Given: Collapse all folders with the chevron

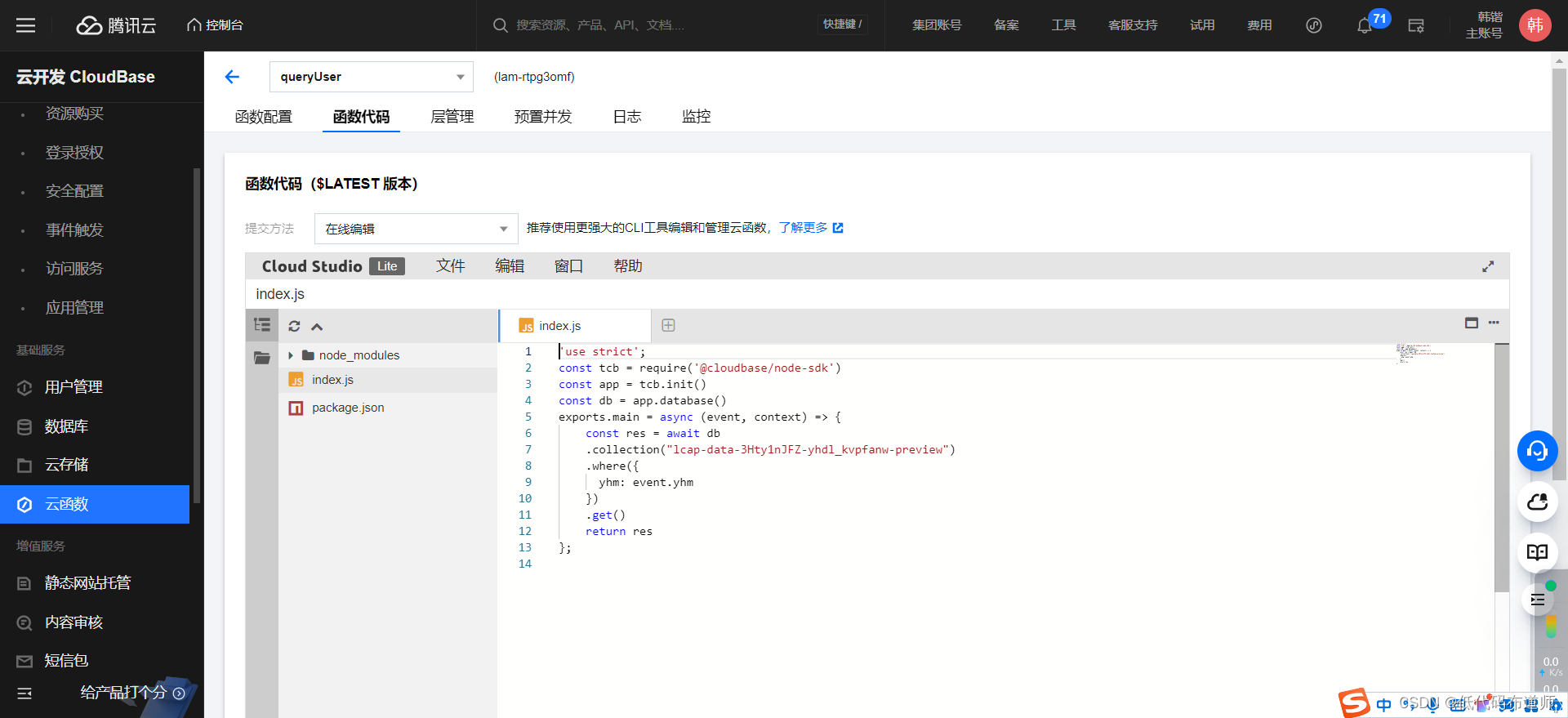Looking at the screenshot, I should pyautogui.click(x=317, y=327).
